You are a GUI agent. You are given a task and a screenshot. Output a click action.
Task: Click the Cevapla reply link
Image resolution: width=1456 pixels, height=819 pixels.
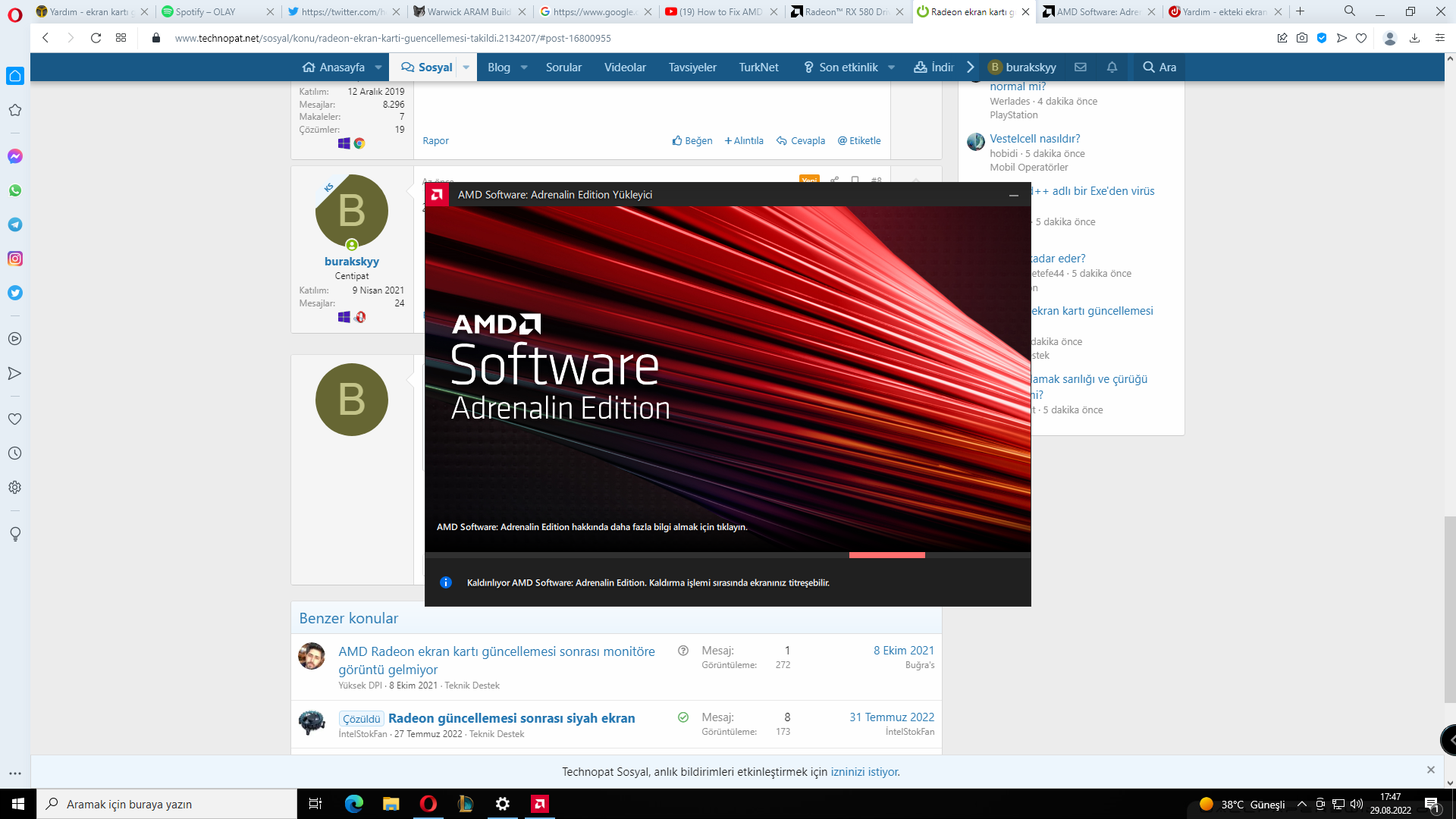(801, 141)
